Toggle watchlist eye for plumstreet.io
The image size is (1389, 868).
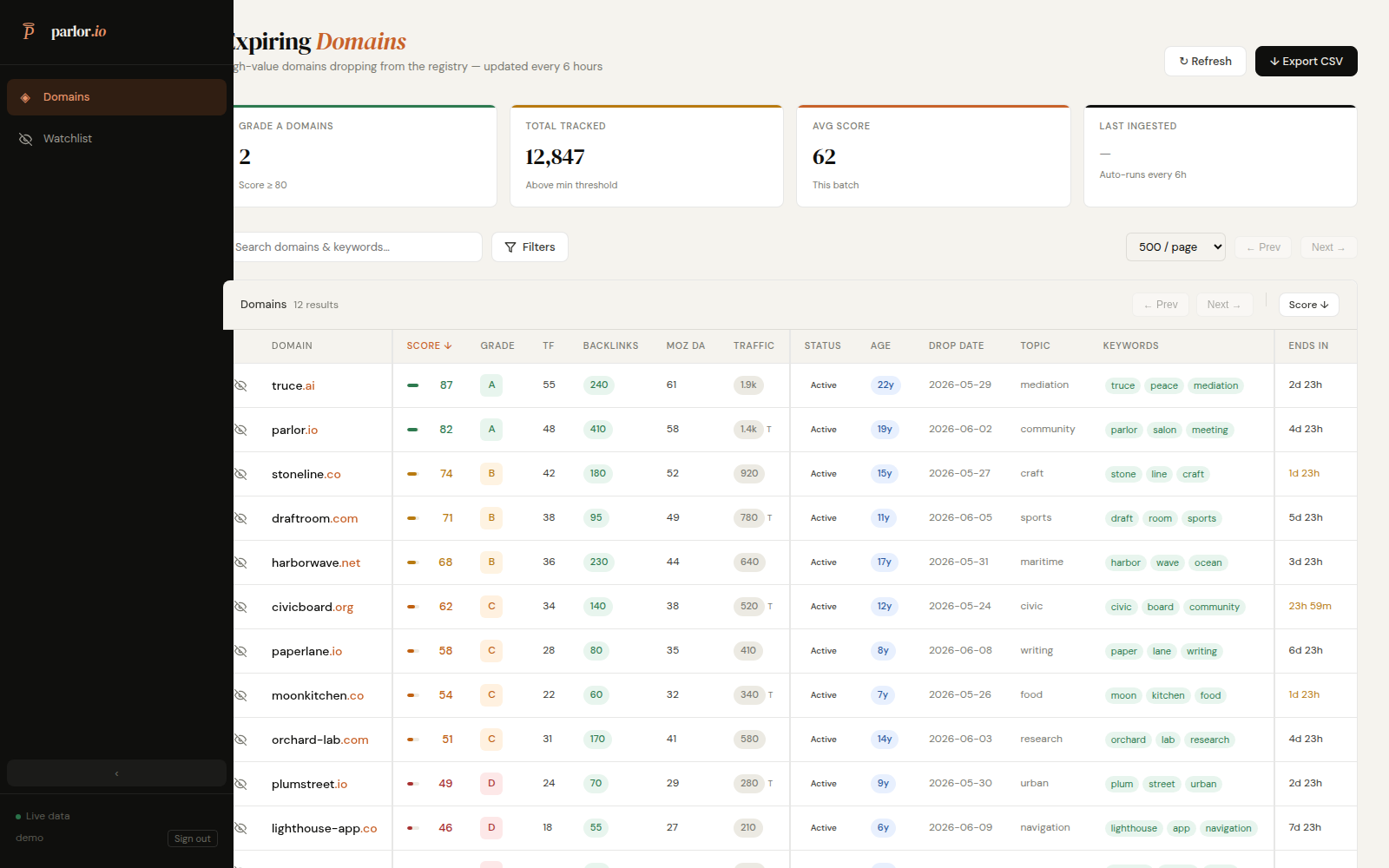240,784
